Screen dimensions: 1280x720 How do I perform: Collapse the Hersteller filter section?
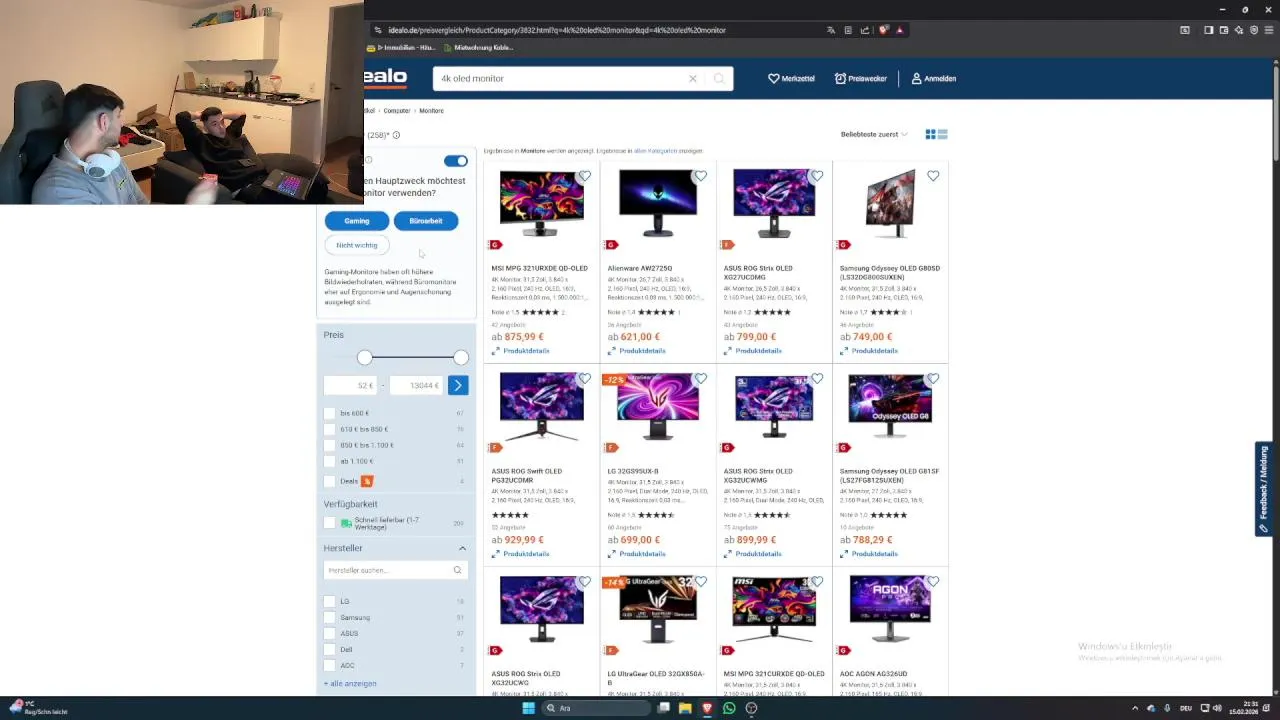(x=462, y=548)
